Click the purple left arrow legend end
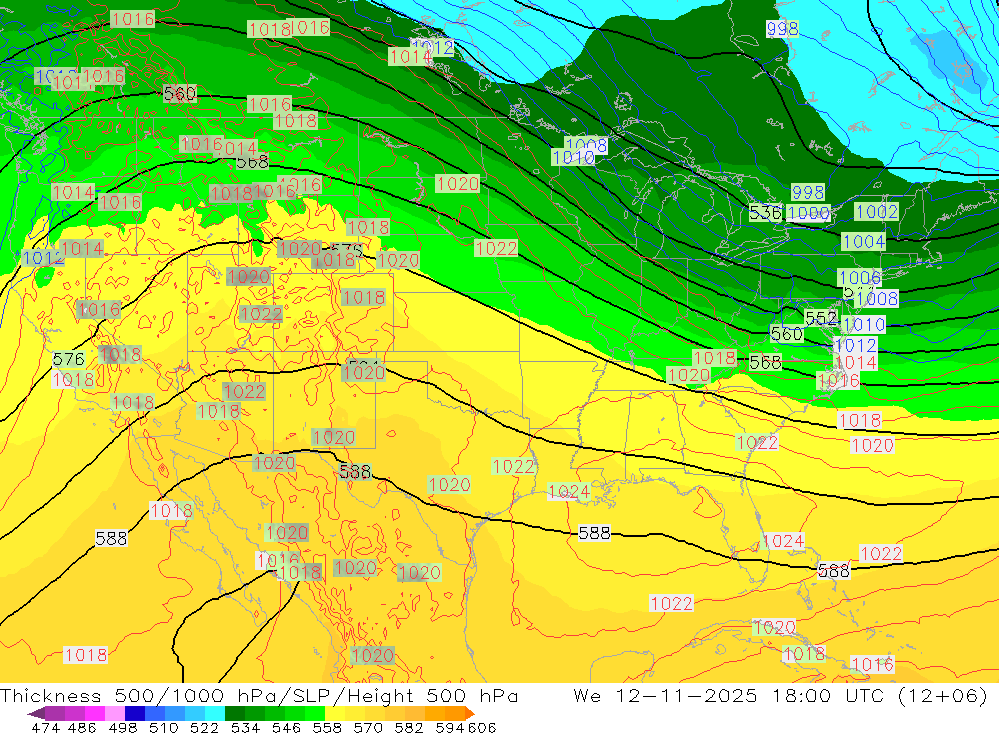Viewport: 1000px width, 733px height. pyautogui.click(x=35, y=713)
